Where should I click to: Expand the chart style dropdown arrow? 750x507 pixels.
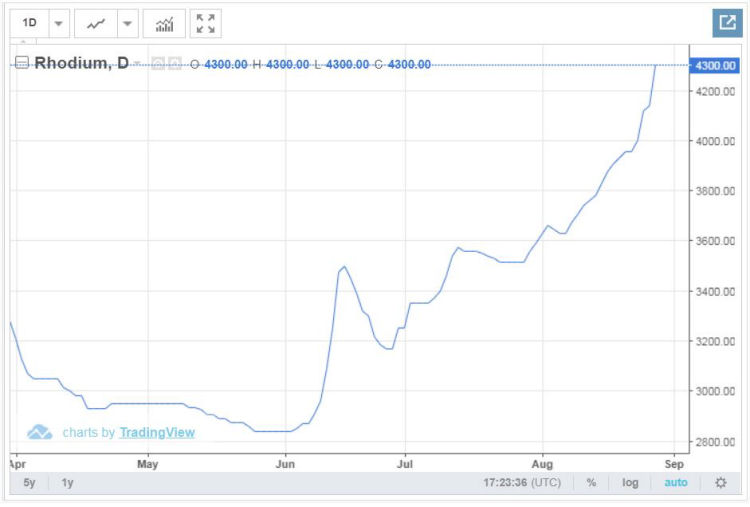[127, 23]
